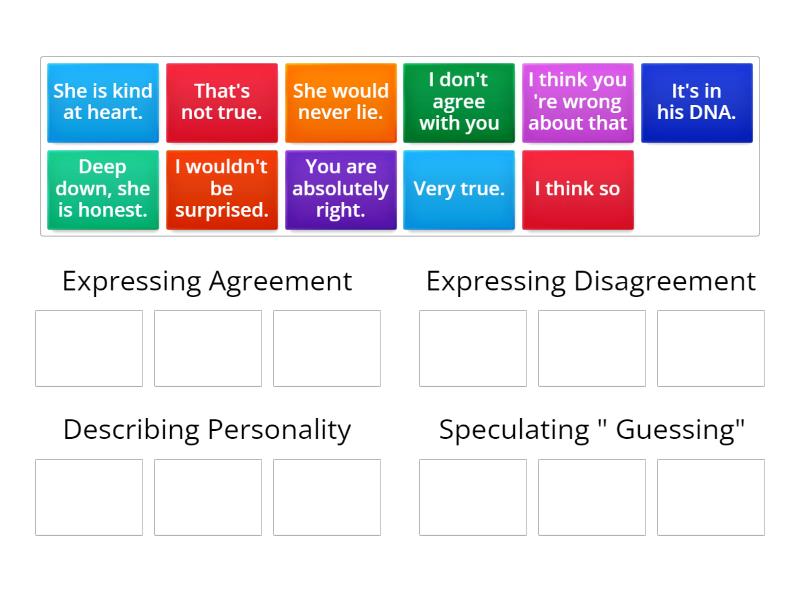This screenshot has width=800, height=600.
Task: Click the 'It's in his DNA.' card
Action: [x=697, y=102]
